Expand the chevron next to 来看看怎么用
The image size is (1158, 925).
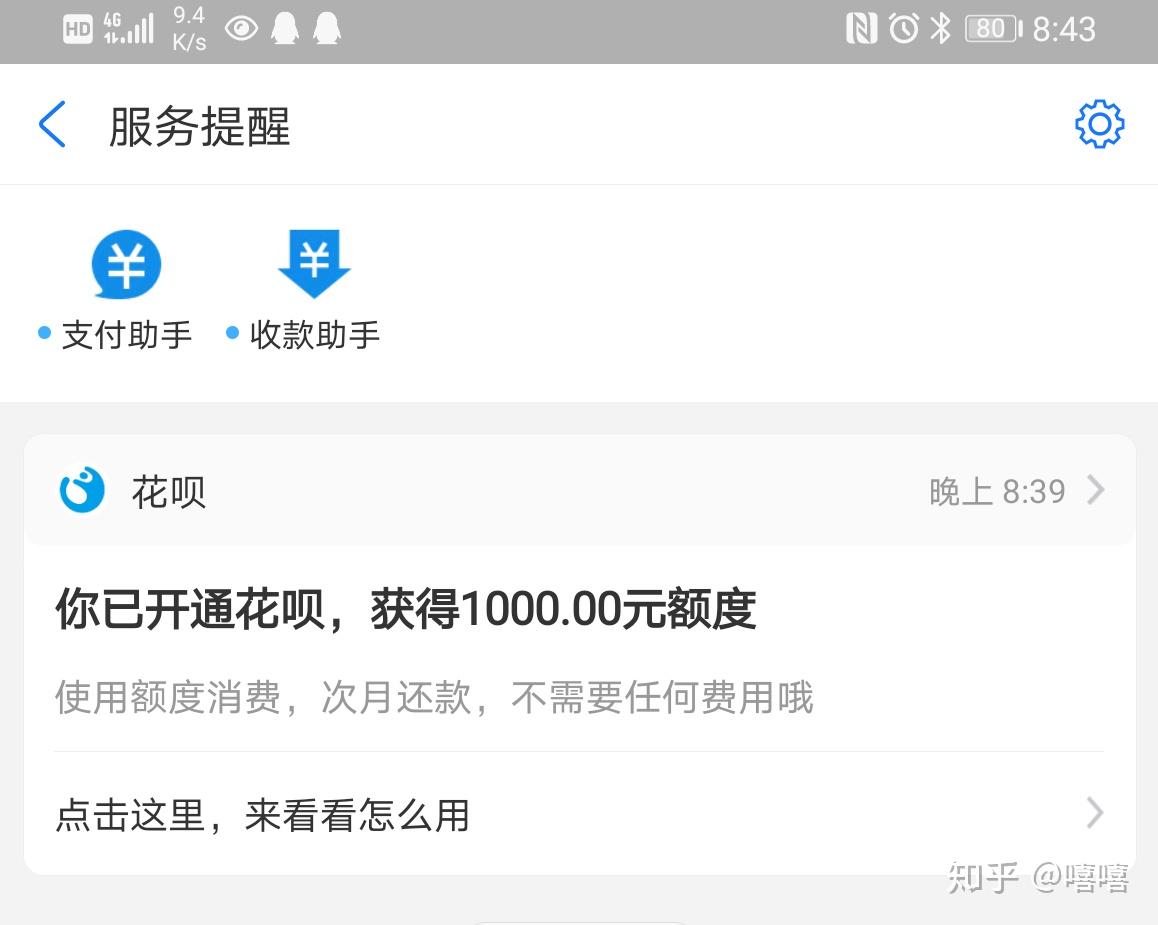[1096, 814]
